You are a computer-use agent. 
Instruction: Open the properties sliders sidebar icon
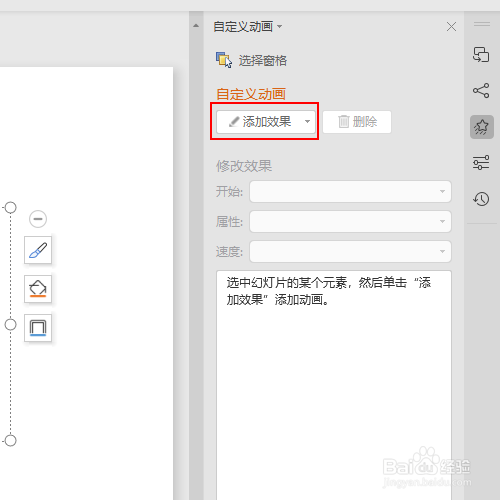[x=481, y=162]
